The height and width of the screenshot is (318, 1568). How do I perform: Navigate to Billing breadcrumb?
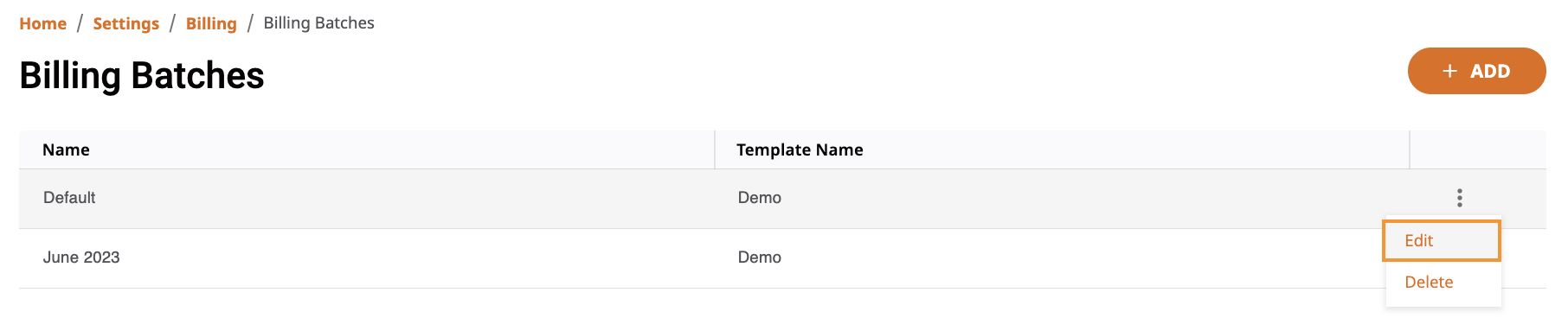point(211,23)
